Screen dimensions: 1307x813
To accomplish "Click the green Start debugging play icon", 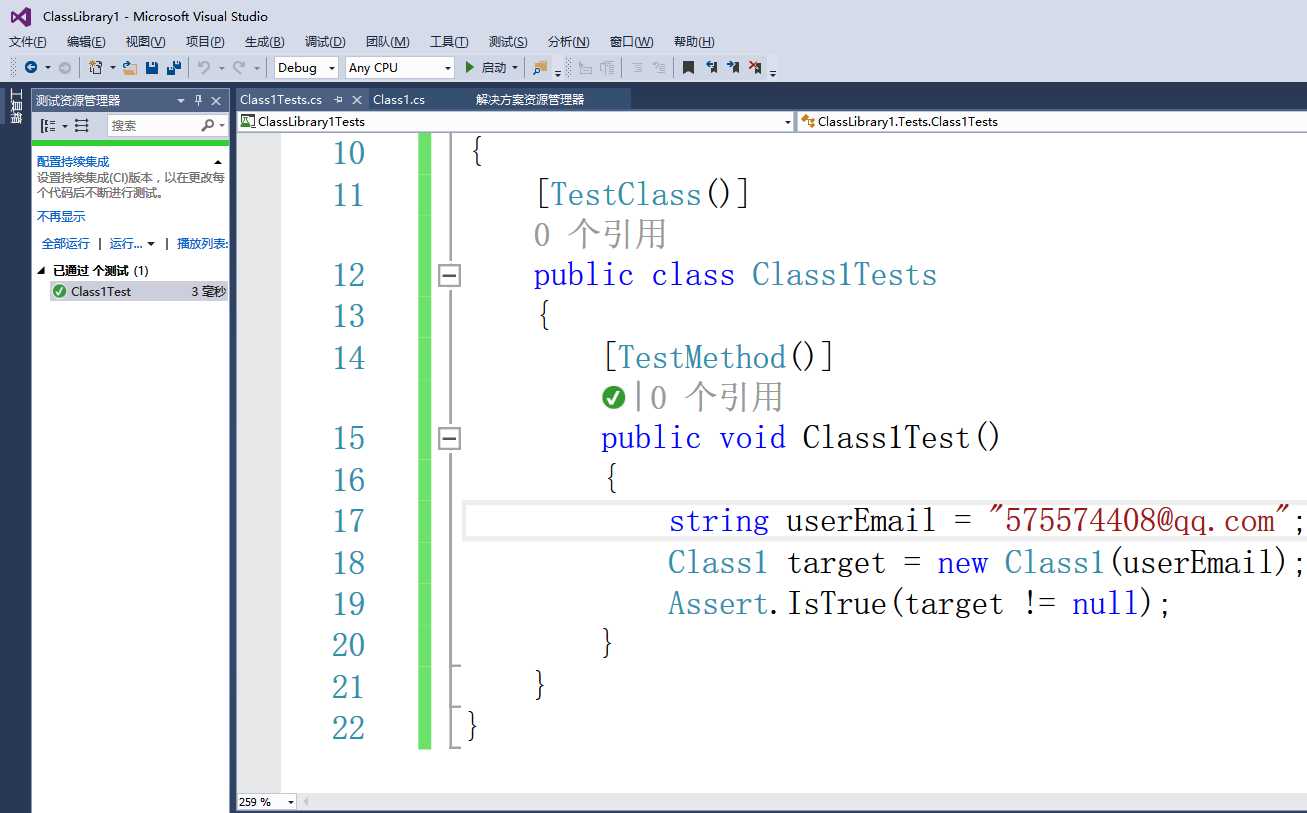I will 469,67.
